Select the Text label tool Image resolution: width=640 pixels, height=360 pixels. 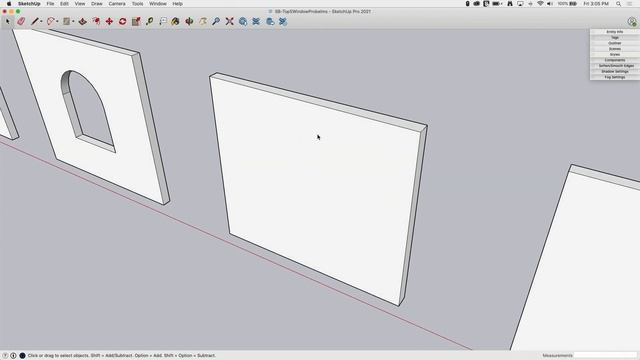tap(163, 21)
